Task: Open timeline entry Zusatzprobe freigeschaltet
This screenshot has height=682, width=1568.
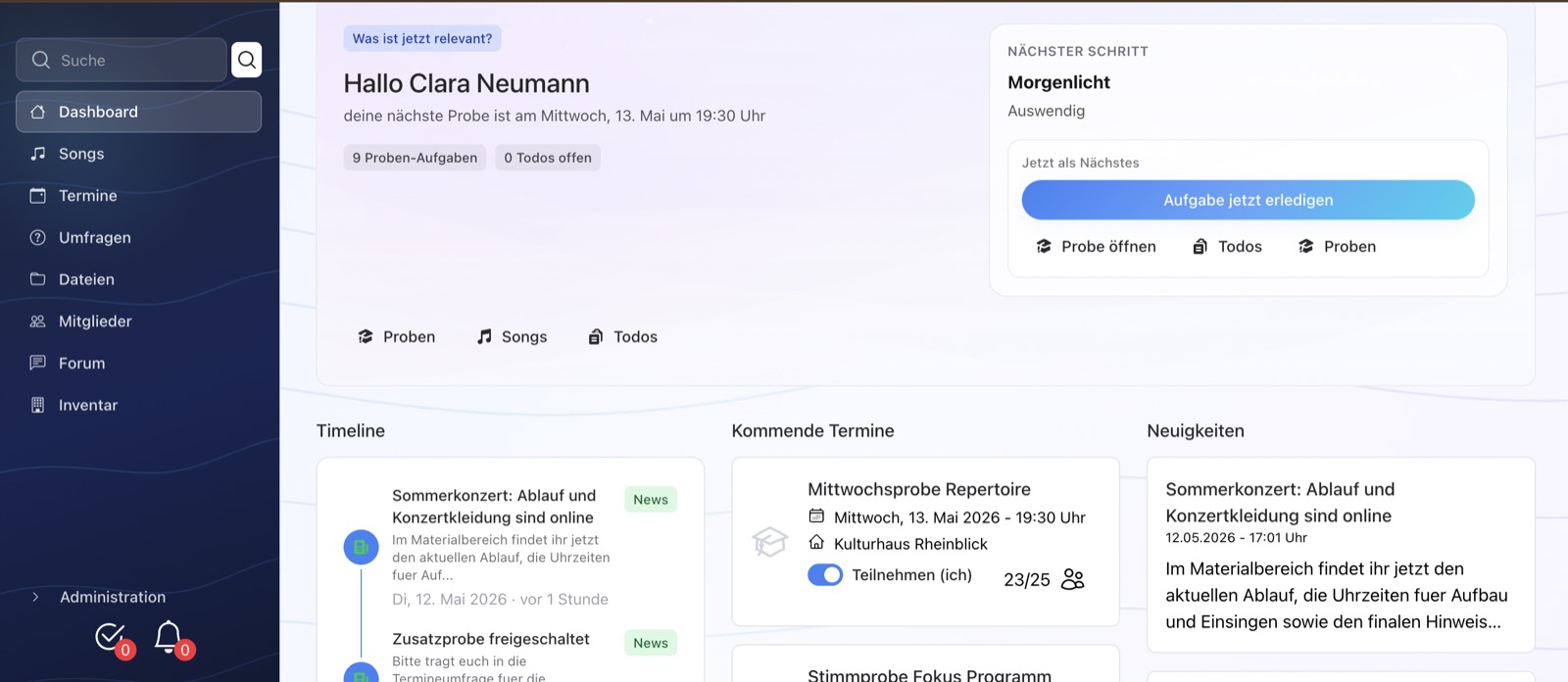Action: coord(491,639)
